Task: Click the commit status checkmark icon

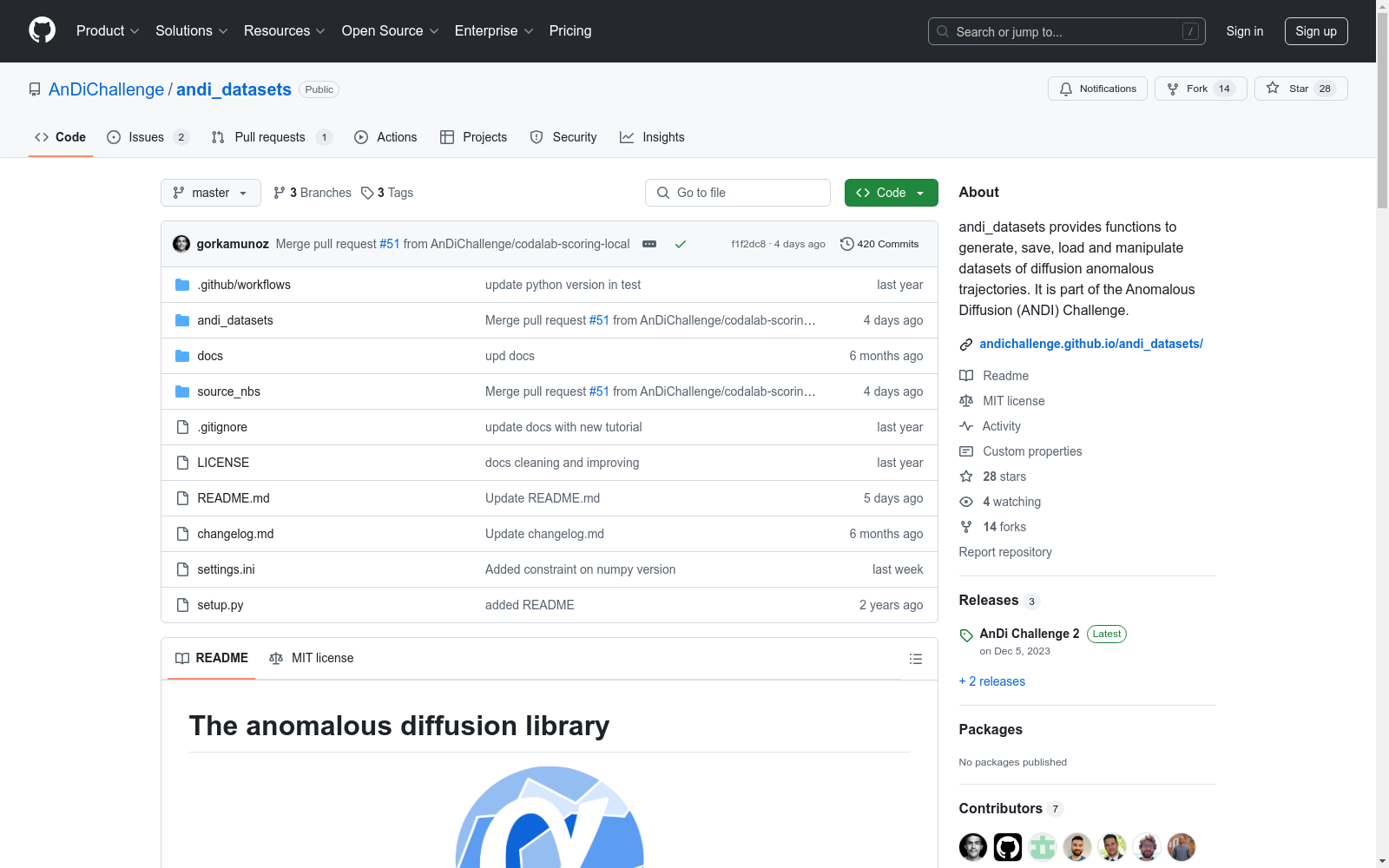Action: coord(681,245)
